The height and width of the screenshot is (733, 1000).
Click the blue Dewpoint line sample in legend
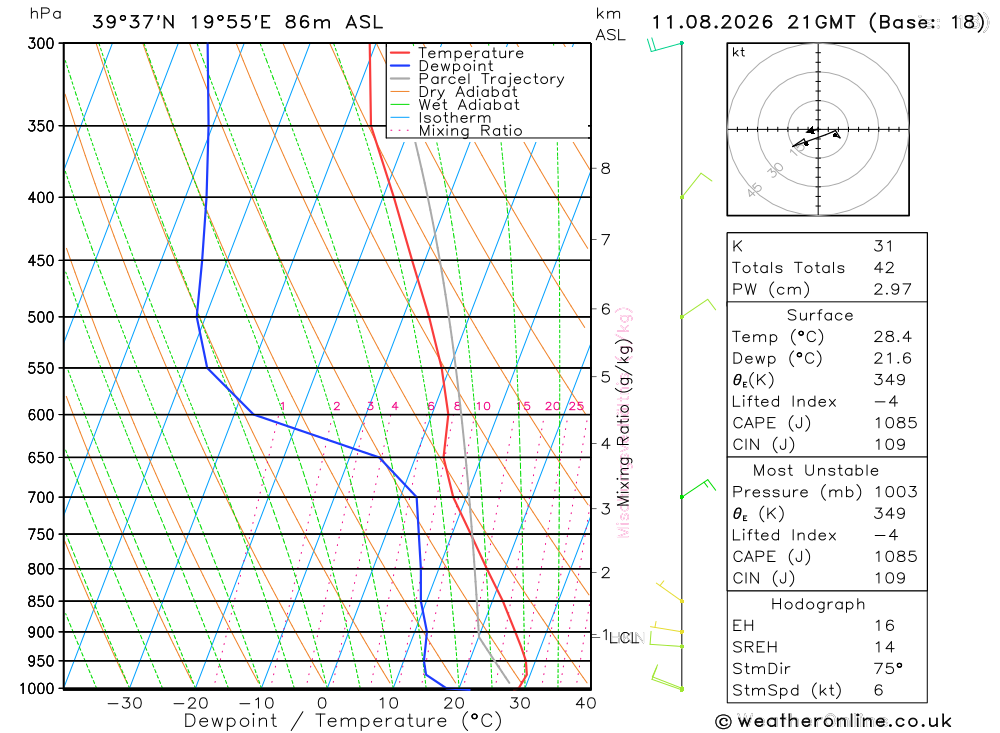400,66
